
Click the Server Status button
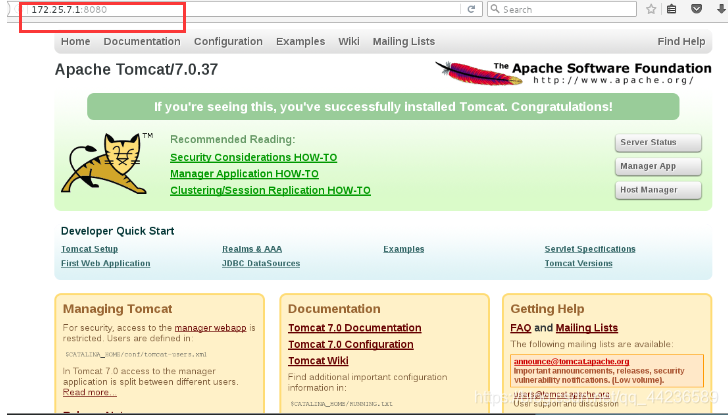point(658,143)
